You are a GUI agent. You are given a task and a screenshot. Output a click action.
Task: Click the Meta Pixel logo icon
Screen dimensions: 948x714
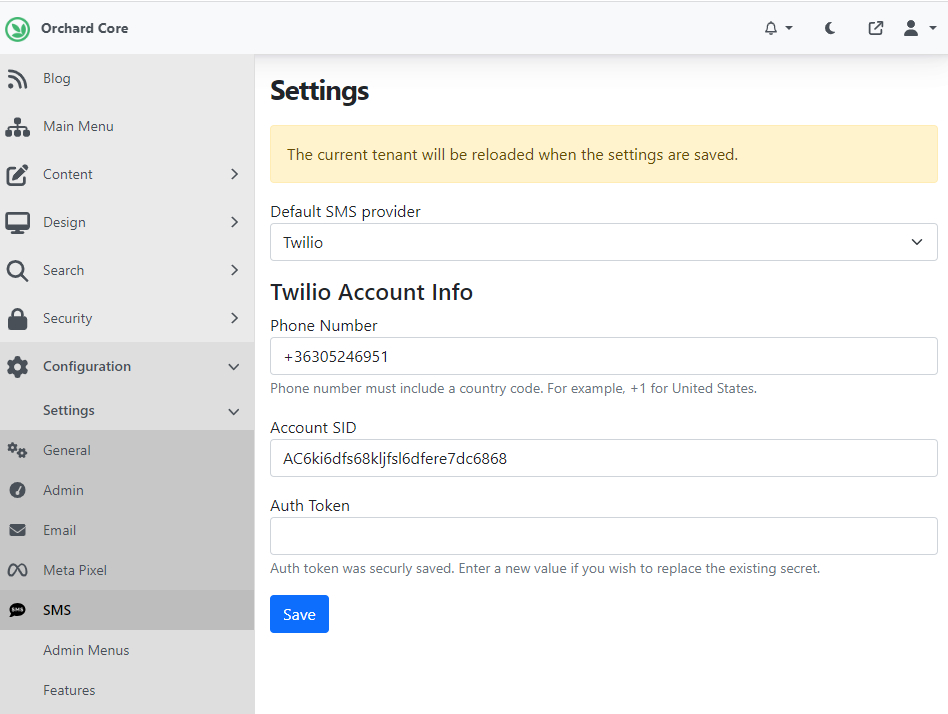(18, 570)
